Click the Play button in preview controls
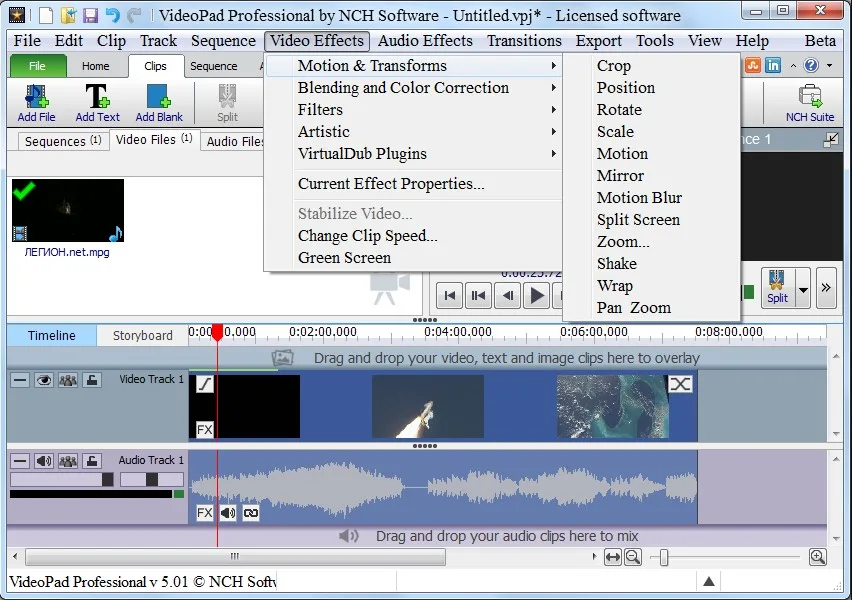 click(536, 296)
